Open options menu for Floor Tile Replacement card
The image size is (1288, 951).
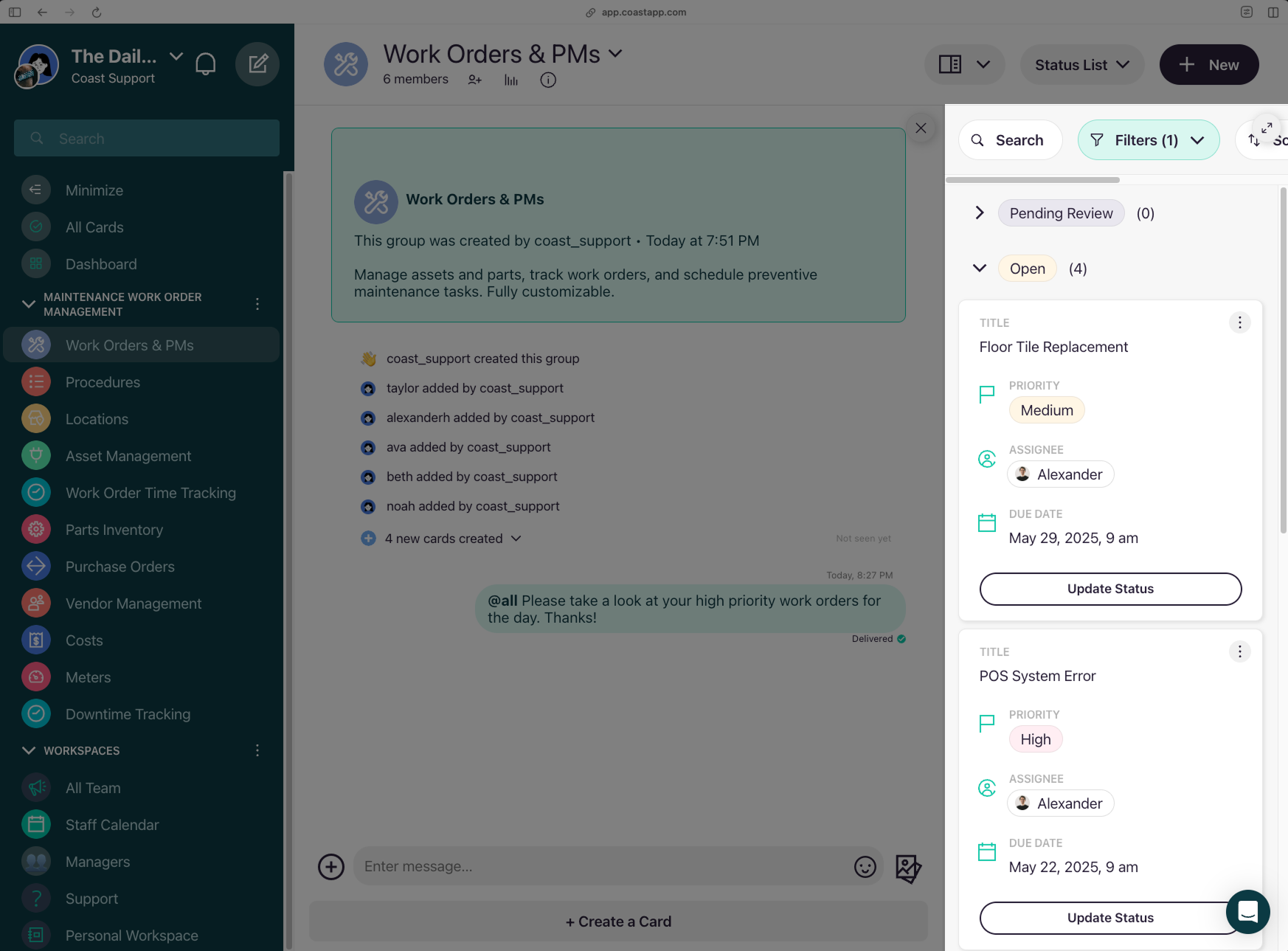[1240, 322]
